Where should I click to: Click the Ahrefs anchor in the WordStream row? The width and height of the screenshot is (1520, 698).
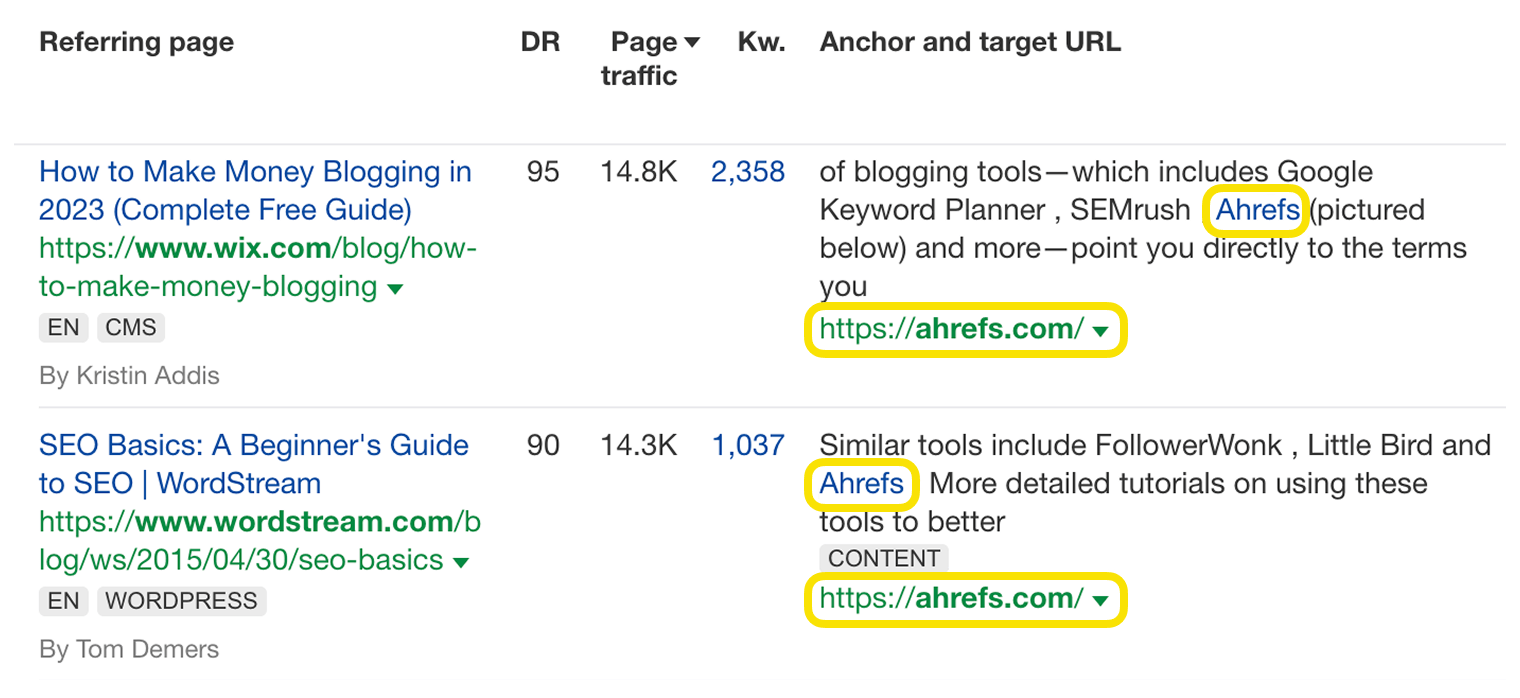pos(860,483)
